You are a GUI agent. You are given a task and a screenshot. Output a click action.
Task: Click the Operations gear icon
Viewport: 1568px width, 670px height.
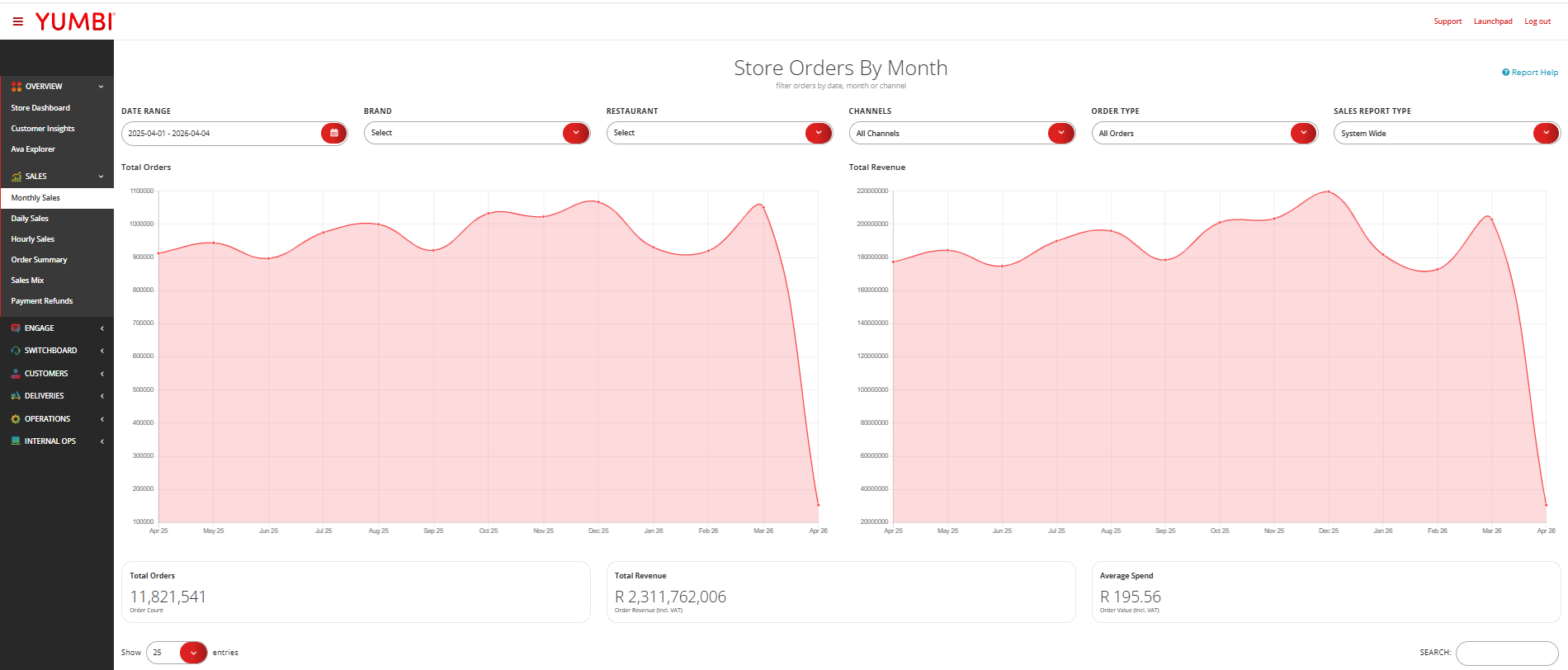(x=16, y=419)
